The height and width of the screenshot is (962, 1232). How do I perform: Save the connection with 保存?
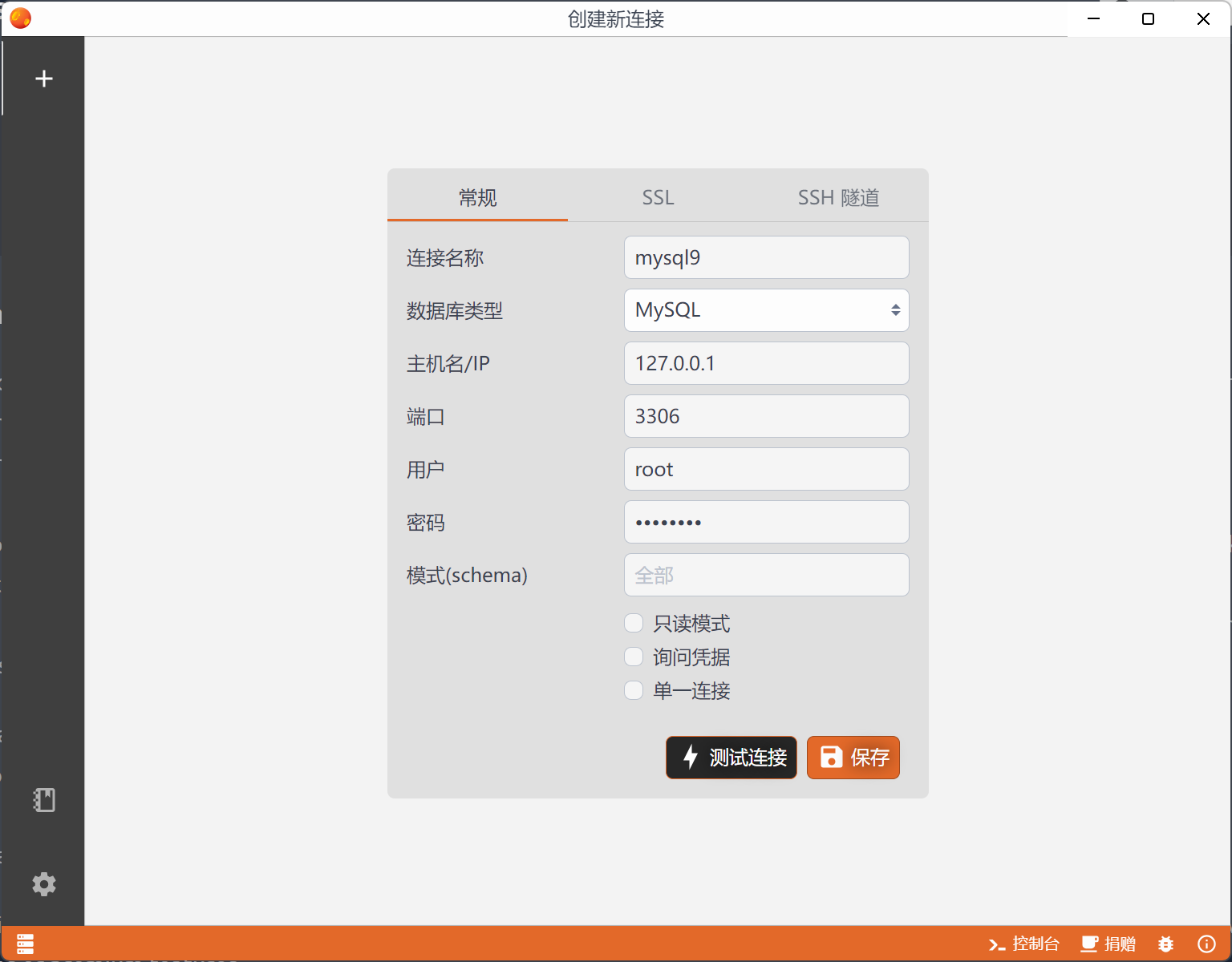pos(853,758)
